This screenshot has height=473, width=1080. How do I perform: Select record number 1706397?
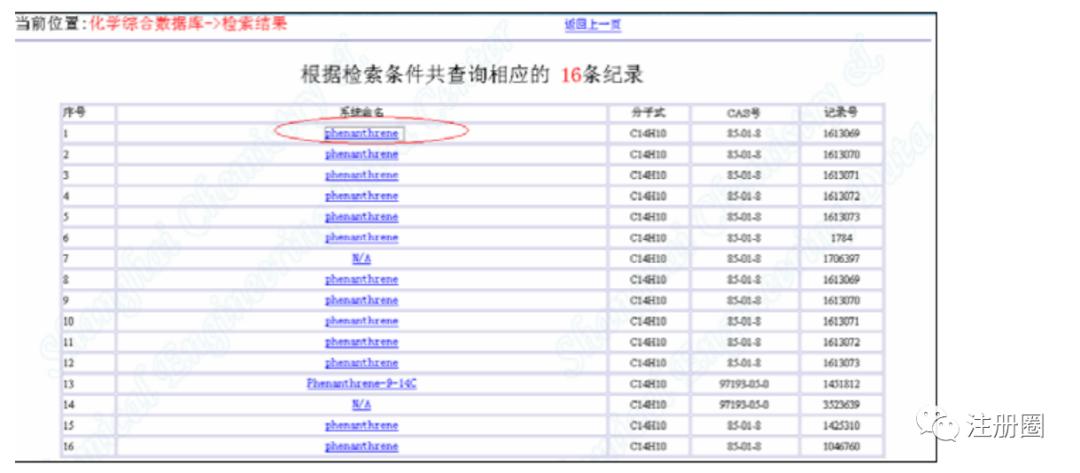[841, 259]
